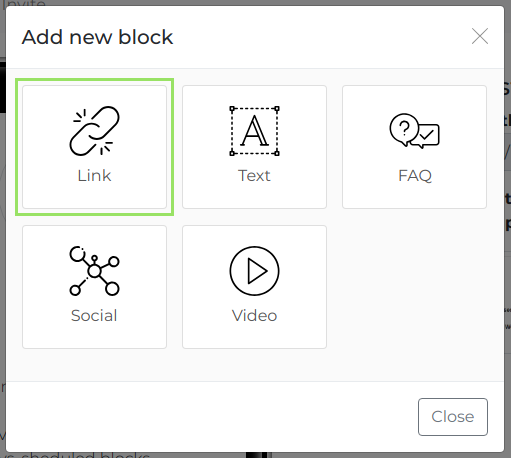
Task: Click the "FAQ" label text
Action: (415, 176)
